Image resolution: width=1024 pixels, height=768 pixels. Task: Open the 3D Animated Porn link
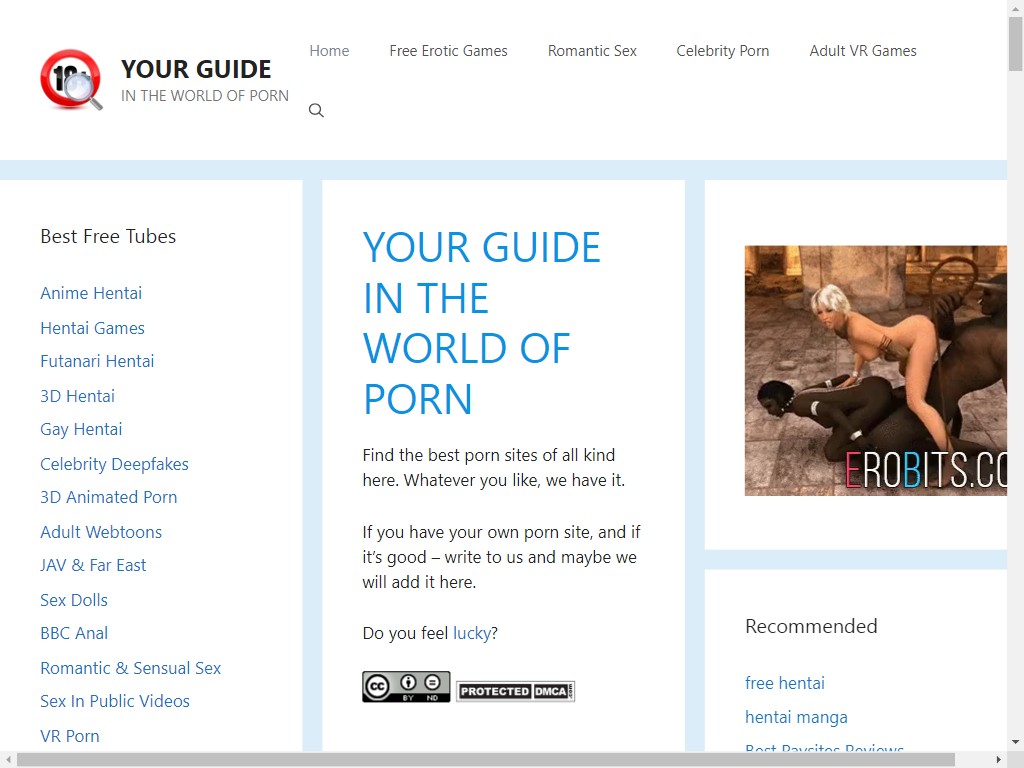point(108,498)
